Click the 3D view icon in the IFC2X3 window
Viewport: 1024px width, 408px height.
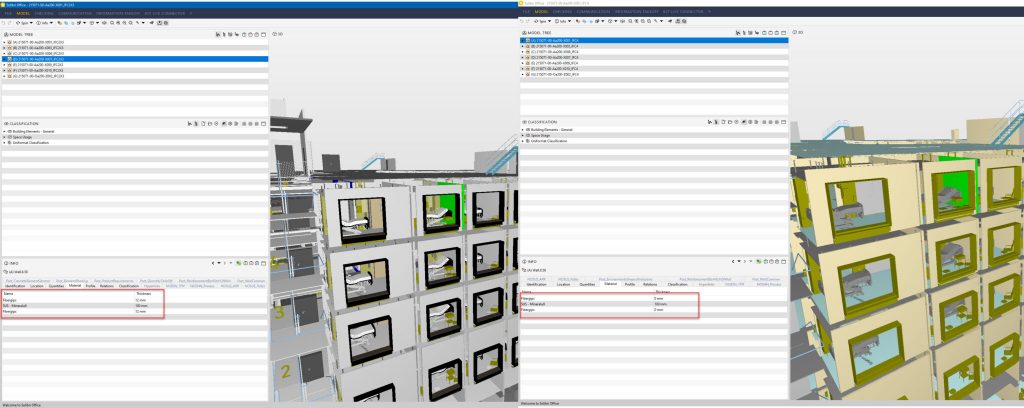274,36
